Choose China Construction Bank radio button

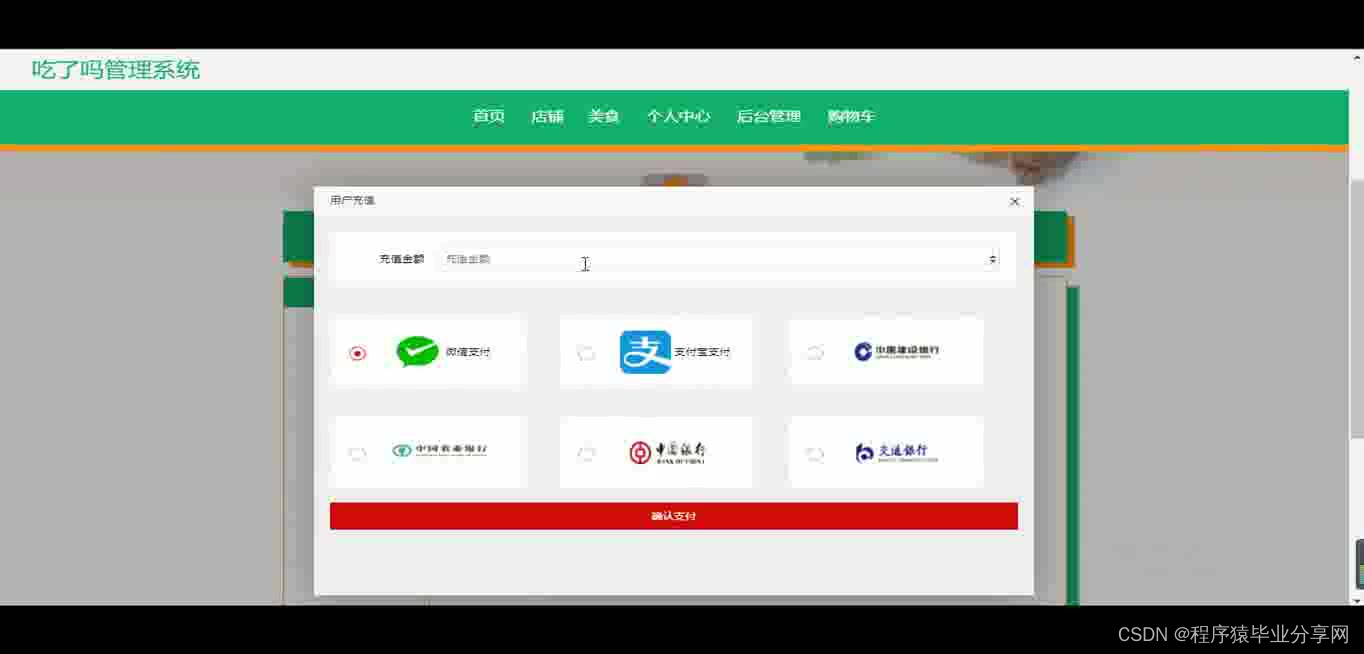pyautogui.click(x=815, y=353)
